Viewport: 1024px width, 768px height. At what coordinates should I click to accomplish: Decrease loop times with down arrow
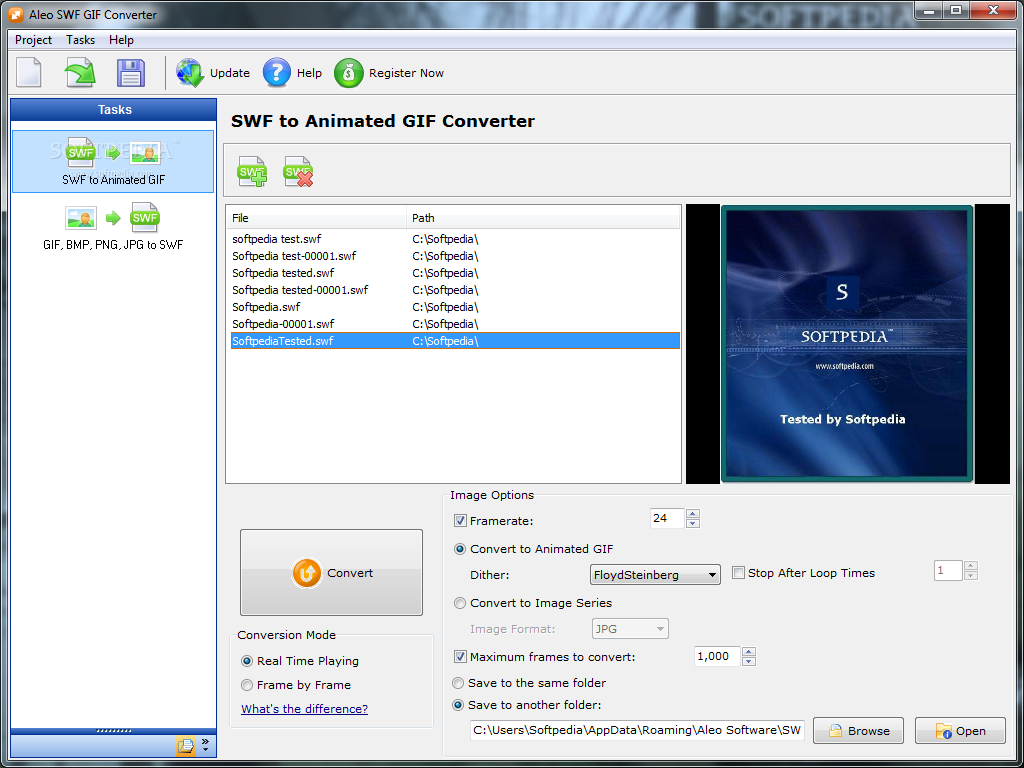coord(971,575)
